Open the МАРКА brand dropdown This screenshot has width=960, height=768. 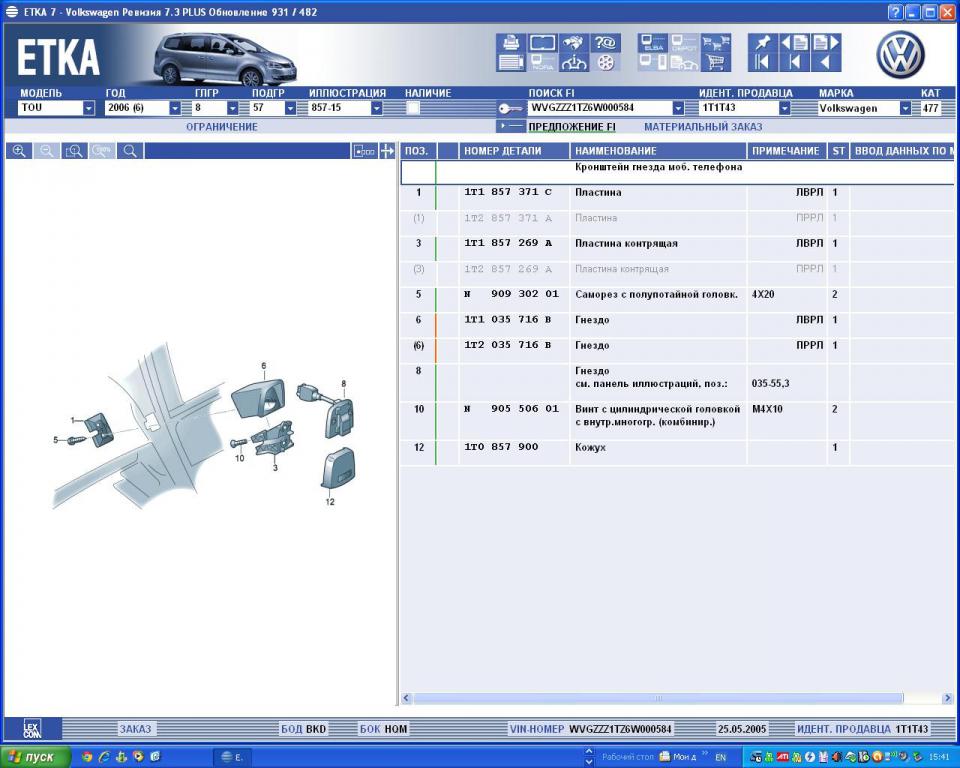pyautogui.click(x=905, y=108)
